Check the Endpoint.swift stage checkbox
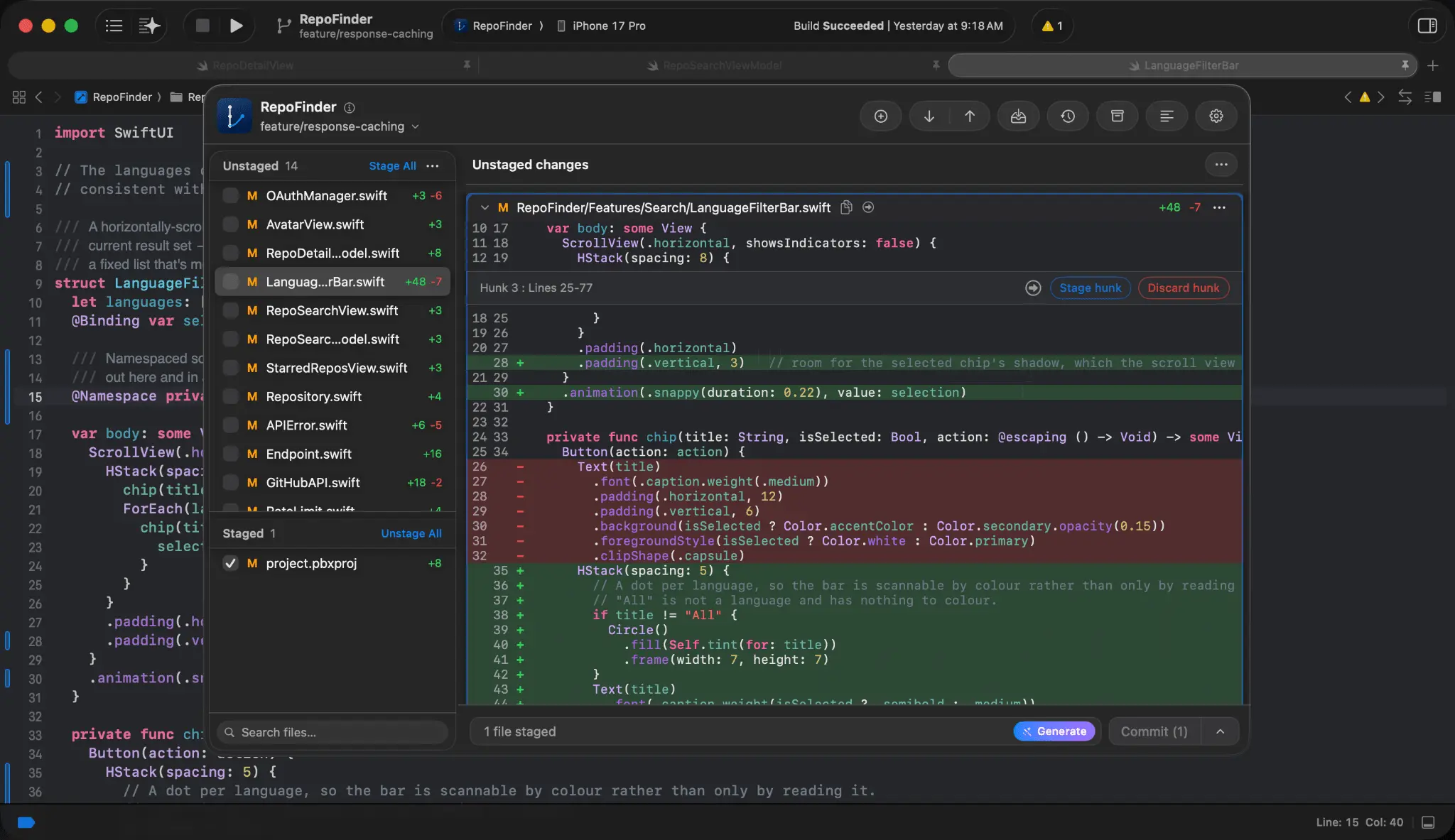The width and height of the screenshot is (1455, 840). coord(230,454)
